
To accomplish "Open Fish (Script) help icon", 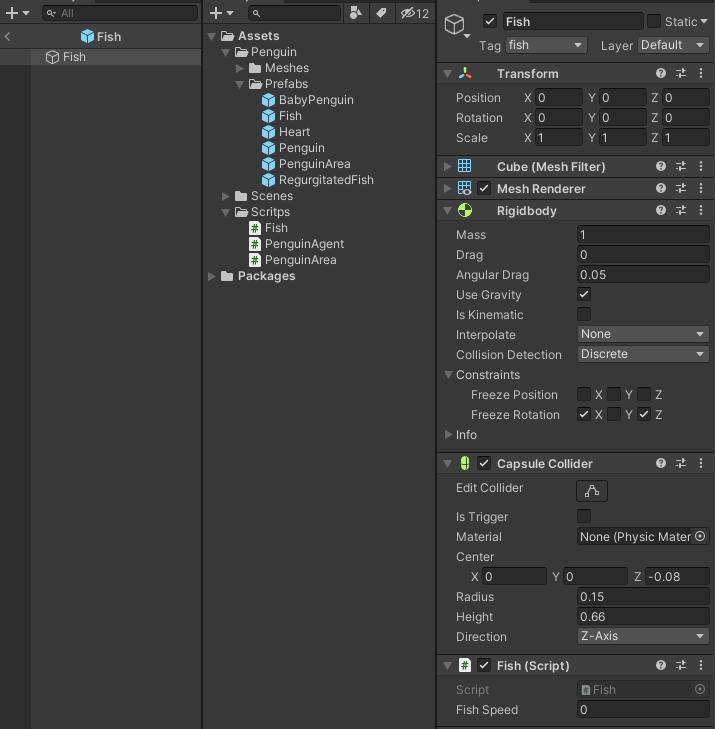I will point(661,665).
